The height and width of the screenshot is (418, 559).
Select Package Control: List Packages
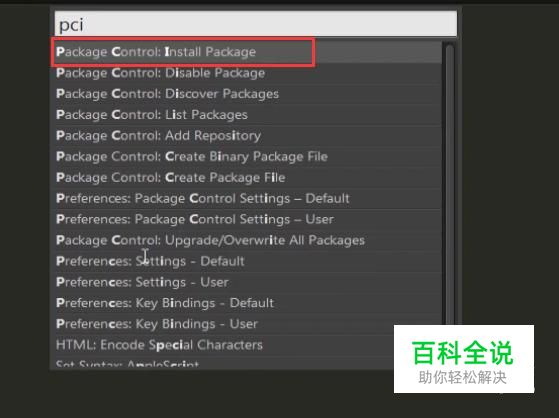[248, 115]
